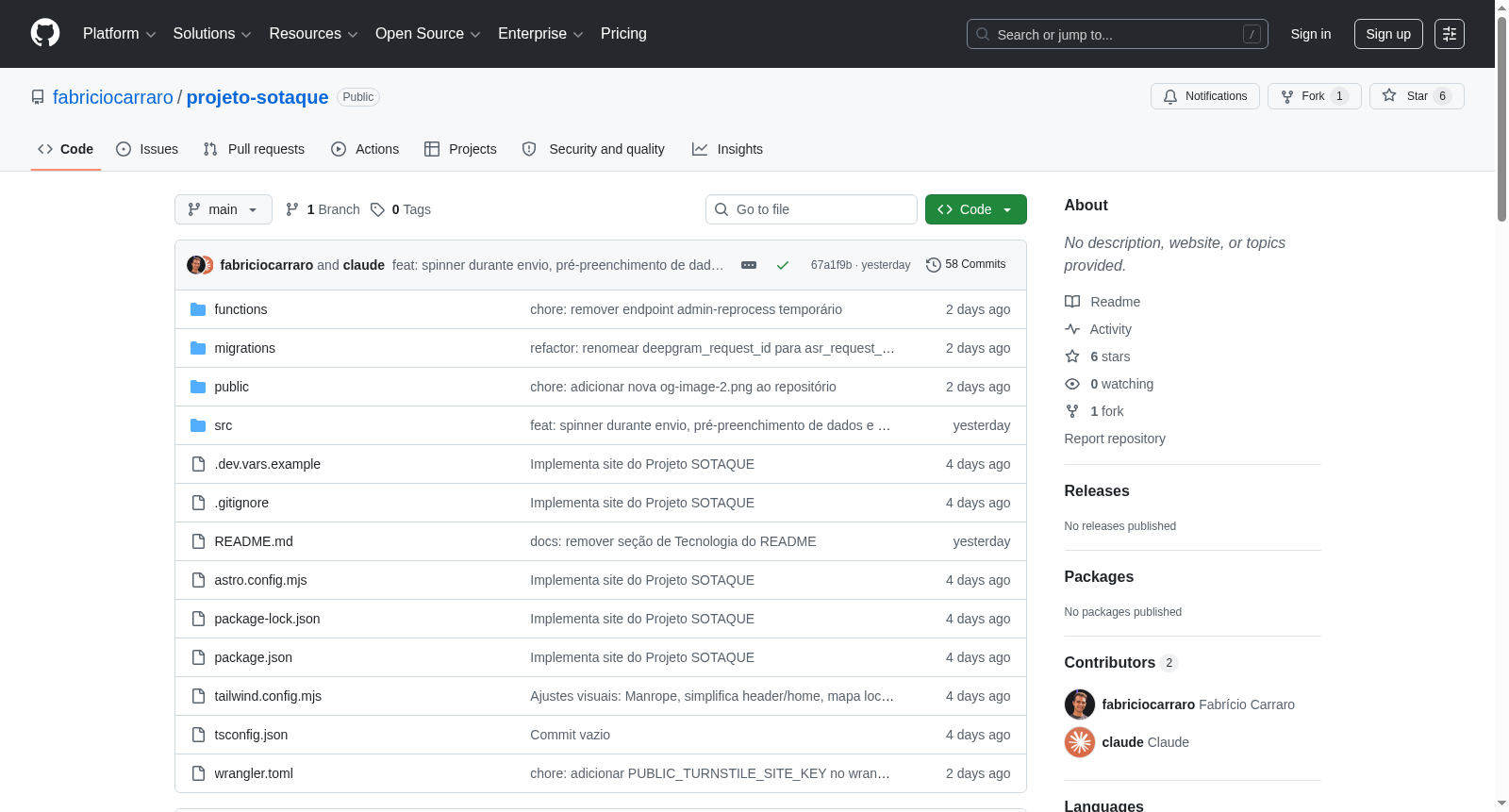
Task: Expand the Enterprise menu
Action: (x=540, y=34)
